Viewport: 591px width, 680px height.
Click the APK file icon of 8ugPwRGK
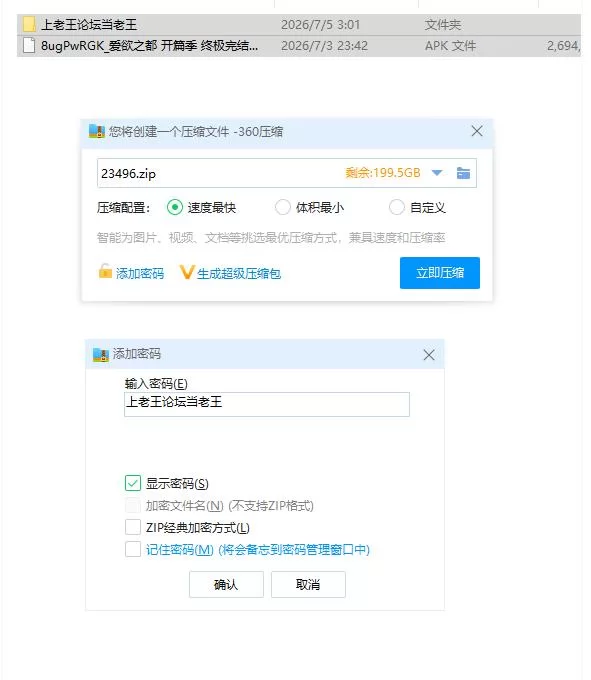pyautogui.click(x=29, y=45)
